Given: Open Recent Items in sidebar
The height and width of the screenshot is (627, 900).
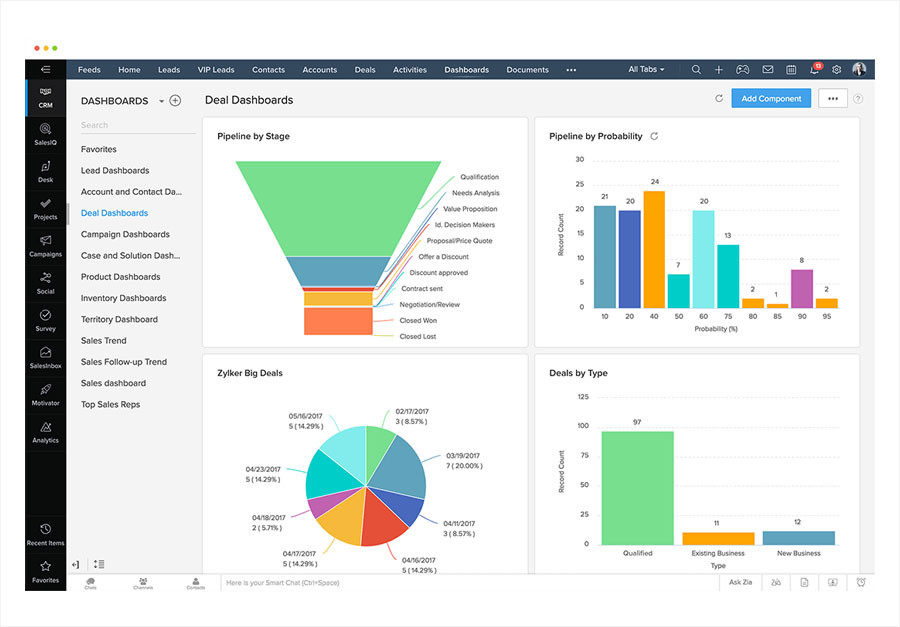Looking at the screenshot, I should coord(45,535).
